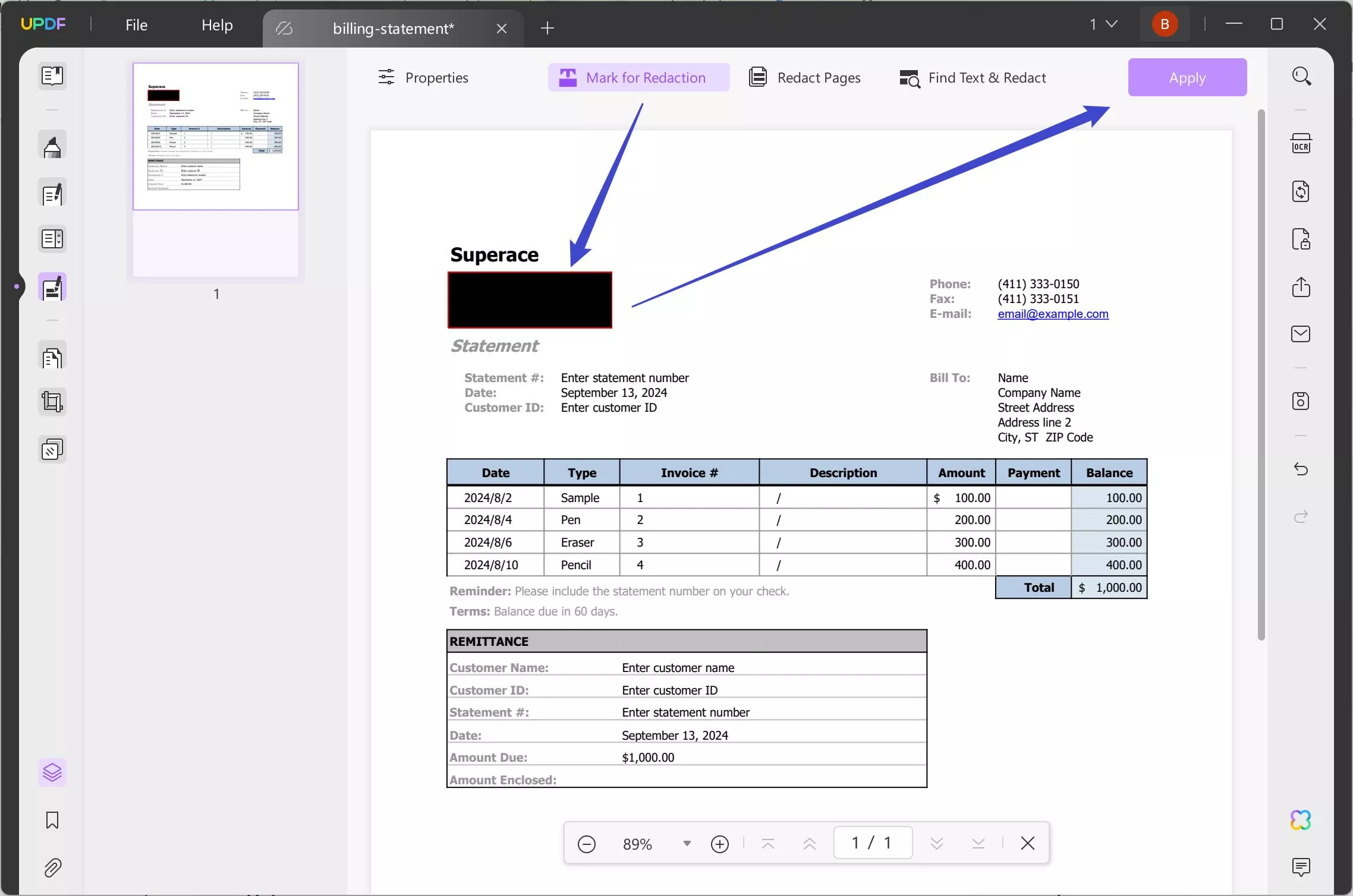The width and height of the screenshot is (1353, 896).
Task: Click the statement number input field
Action: click(625, 378)
